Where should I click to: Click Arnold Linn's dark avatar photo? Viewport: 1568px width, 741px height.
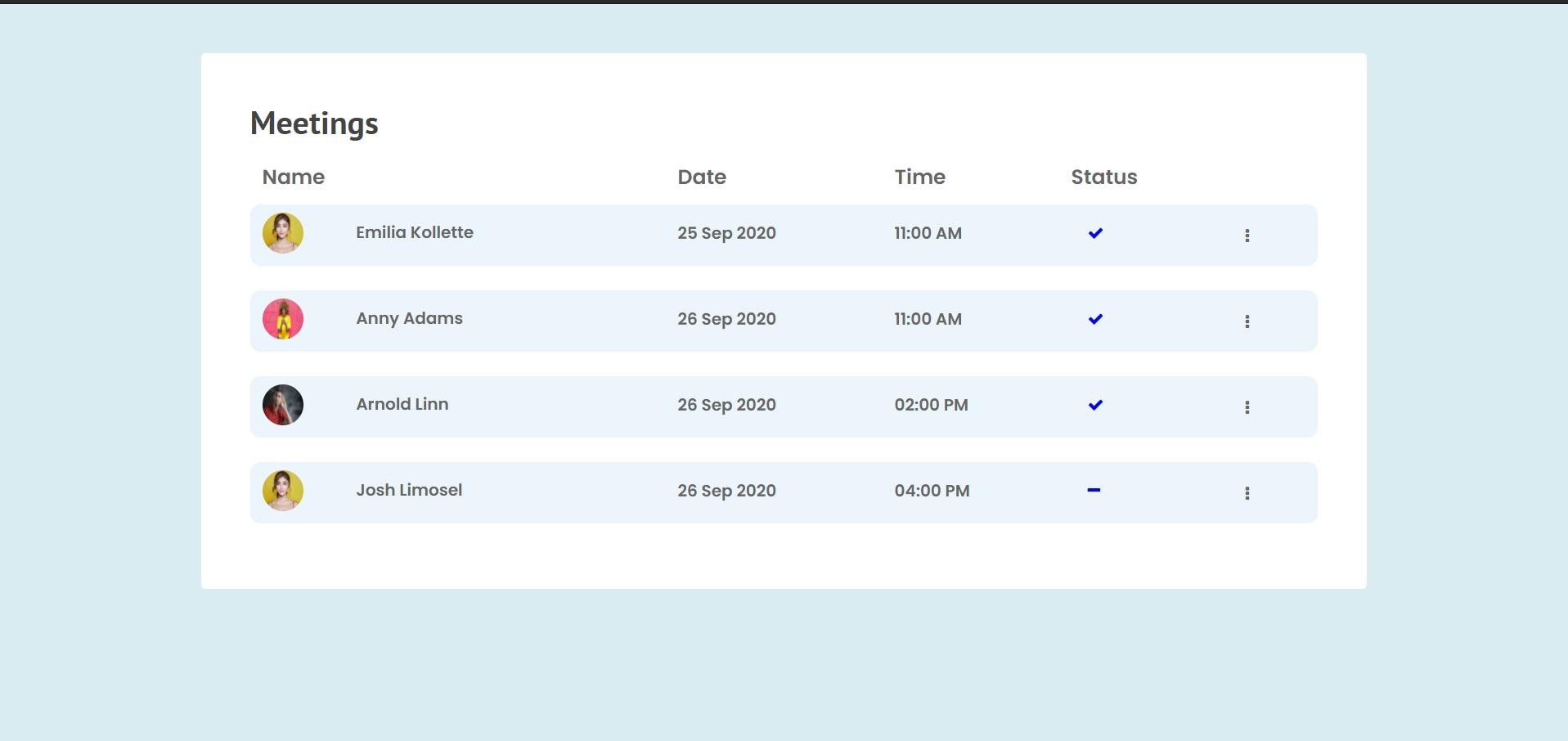click(x=283, y=405)
